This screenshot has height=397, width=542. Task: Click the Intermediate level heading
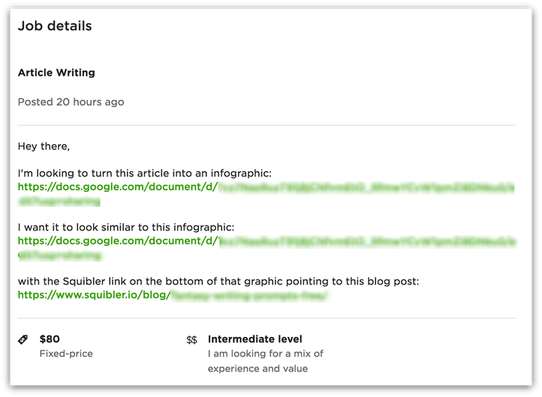(x=255, y=339)
